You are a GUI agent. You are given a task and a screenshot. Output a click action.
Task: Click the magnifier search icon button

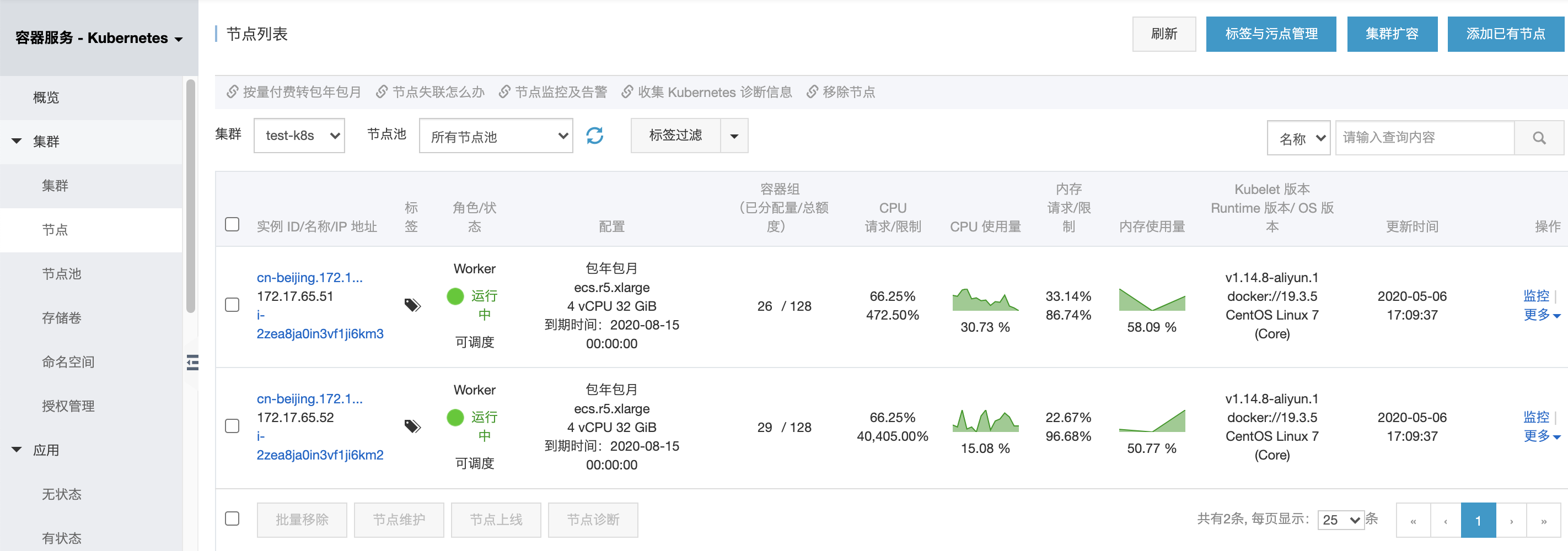pyautogui.click(x=1538, y=138)
